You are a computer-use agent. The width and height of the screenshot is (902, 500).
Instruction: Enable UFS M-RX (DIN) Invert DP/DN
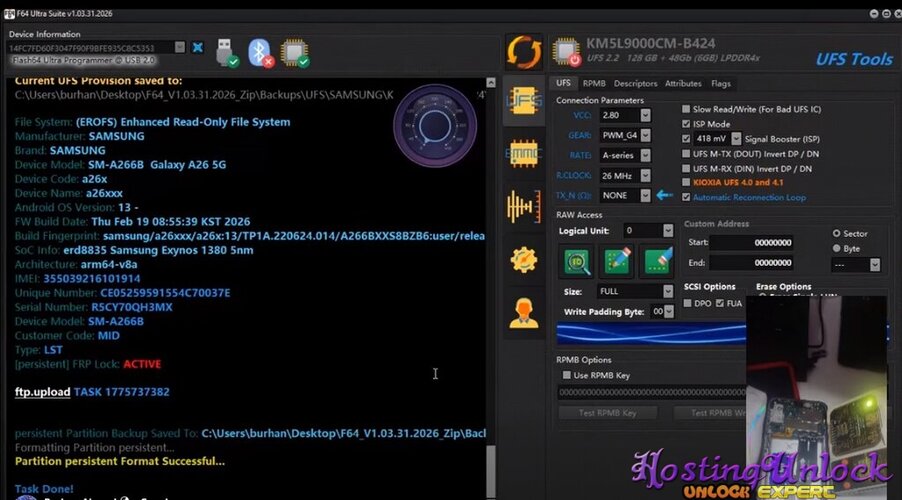(x=686, y=169)
